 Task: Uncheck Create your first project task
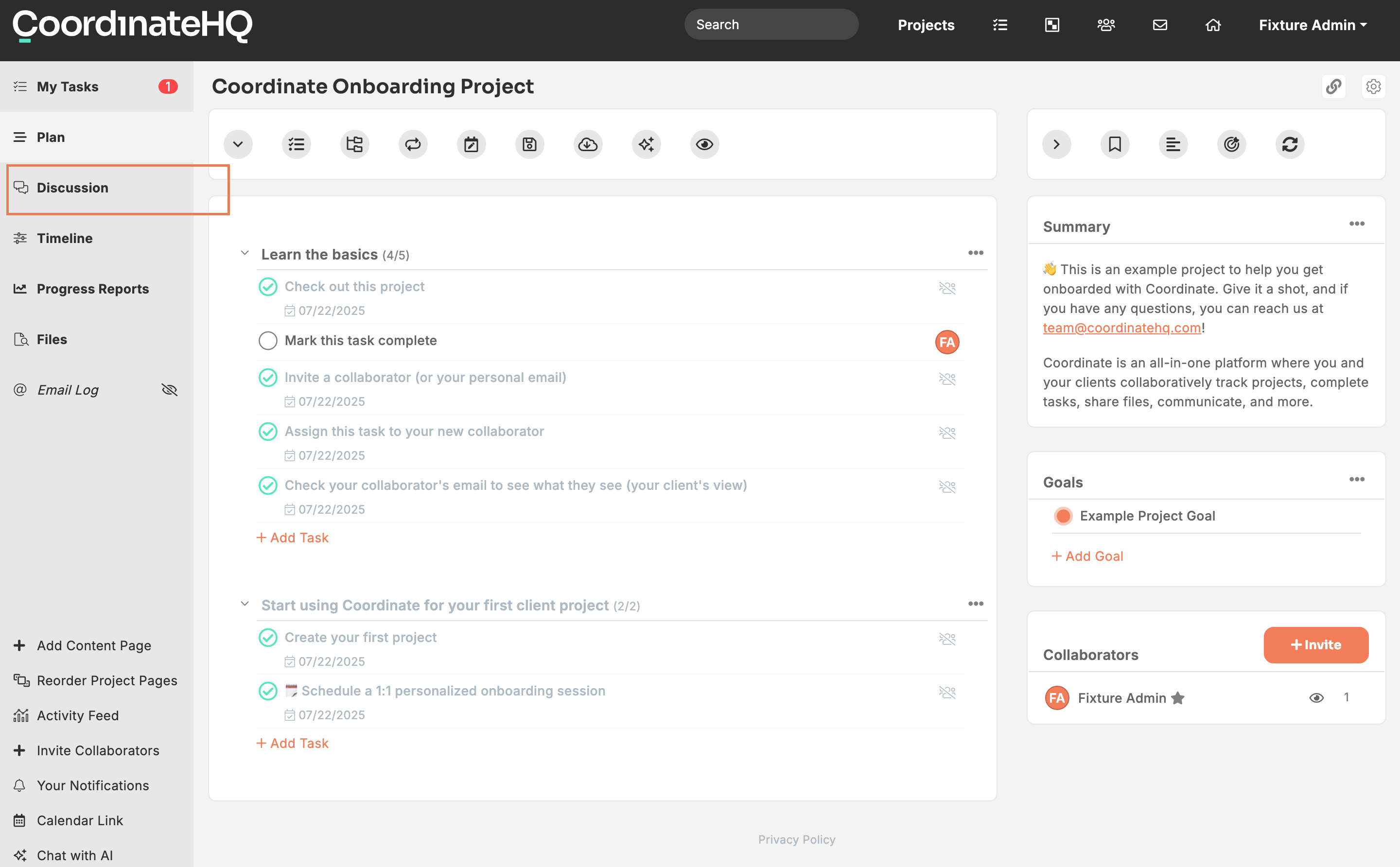pos(268,638)
